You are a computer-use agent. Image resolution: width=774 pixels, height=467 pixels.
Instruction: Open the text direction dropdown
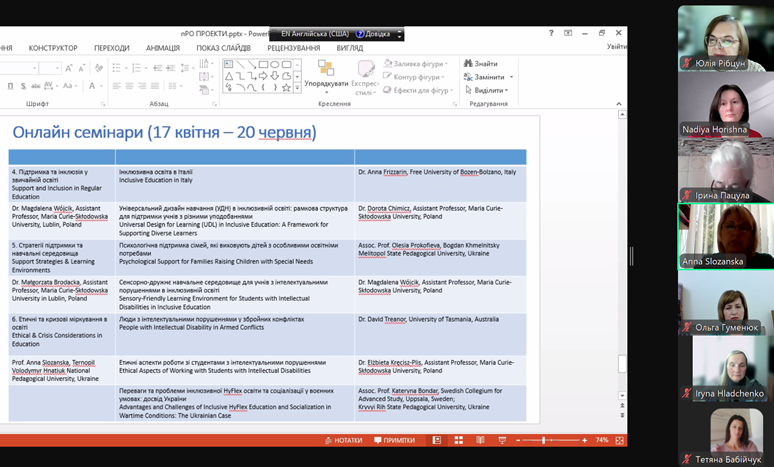205,63
